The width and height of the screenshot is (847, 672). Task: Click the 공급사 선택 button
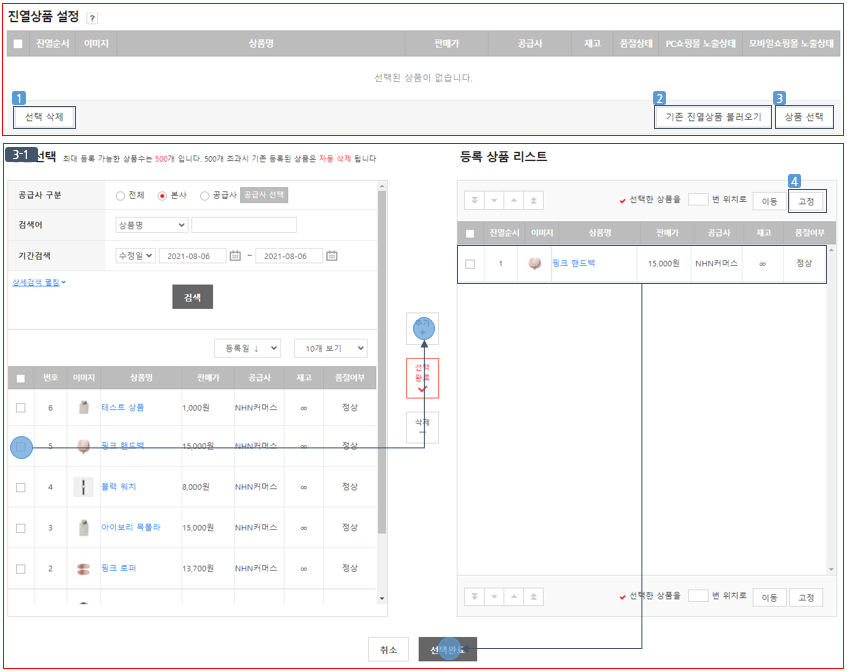point(264,195)
